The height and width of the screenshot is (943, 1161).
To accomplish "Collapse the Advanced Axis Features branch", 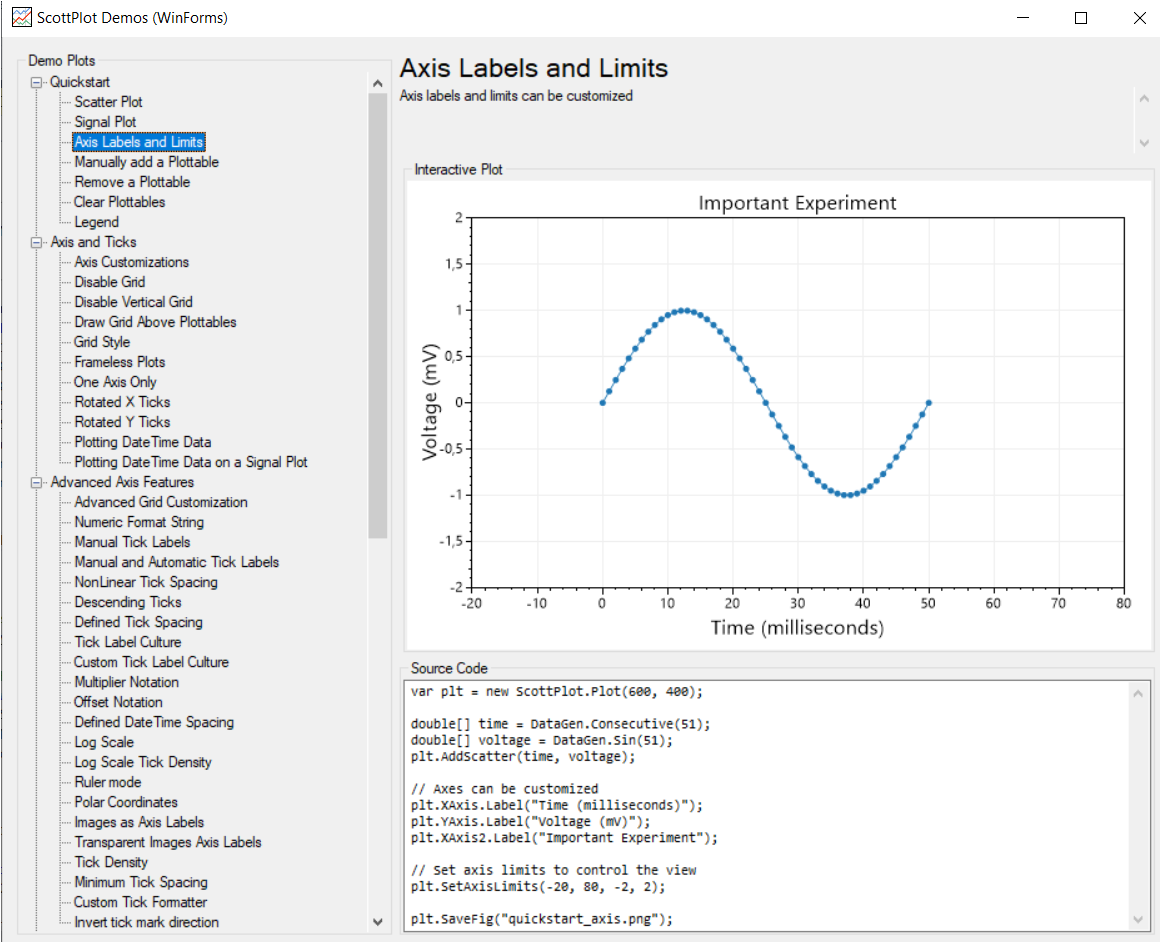I will click(x=35, y=482).
